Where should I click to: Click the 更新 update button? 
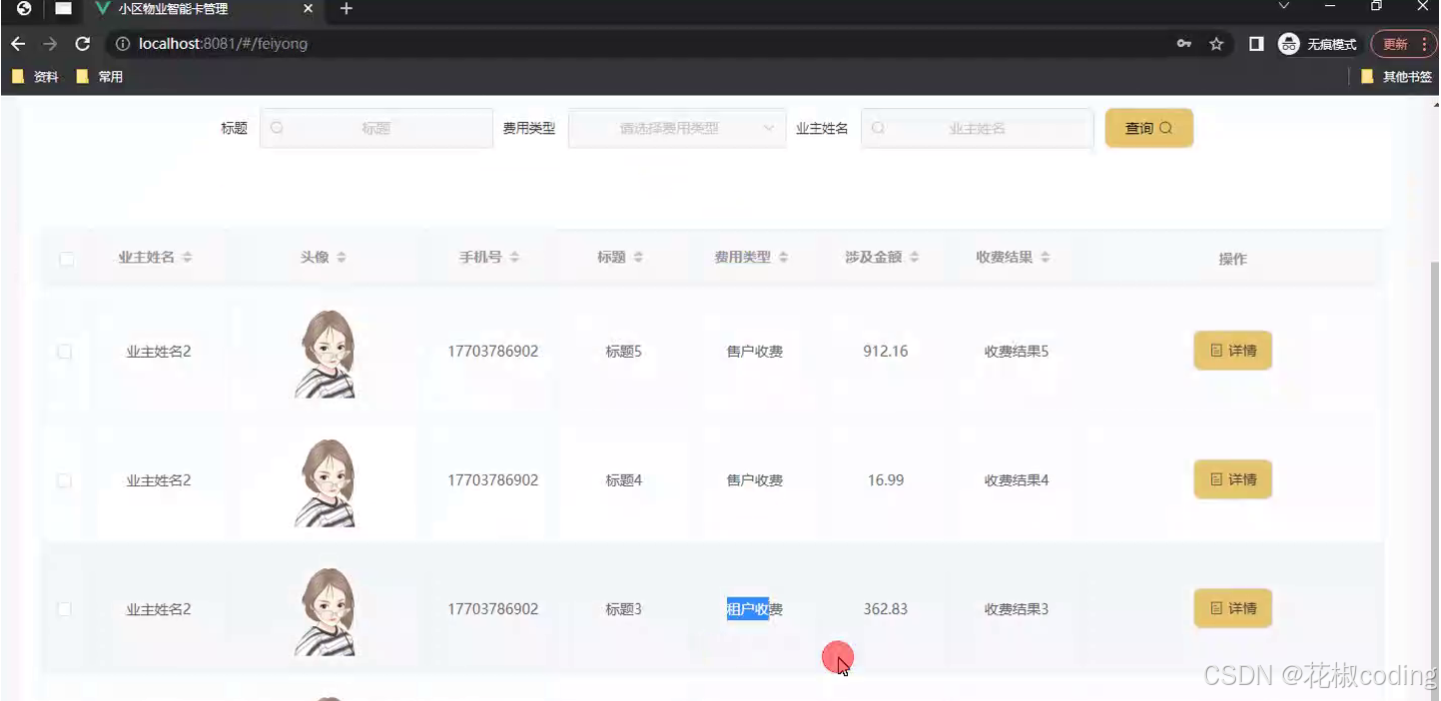click(1395, 44)
